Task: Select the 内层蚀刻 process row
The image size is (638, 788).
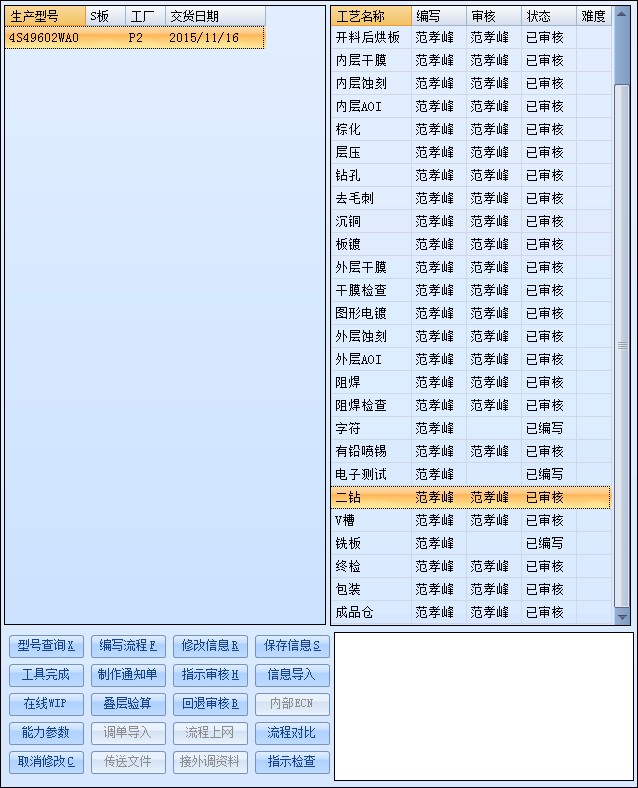Action: (471, 83)
